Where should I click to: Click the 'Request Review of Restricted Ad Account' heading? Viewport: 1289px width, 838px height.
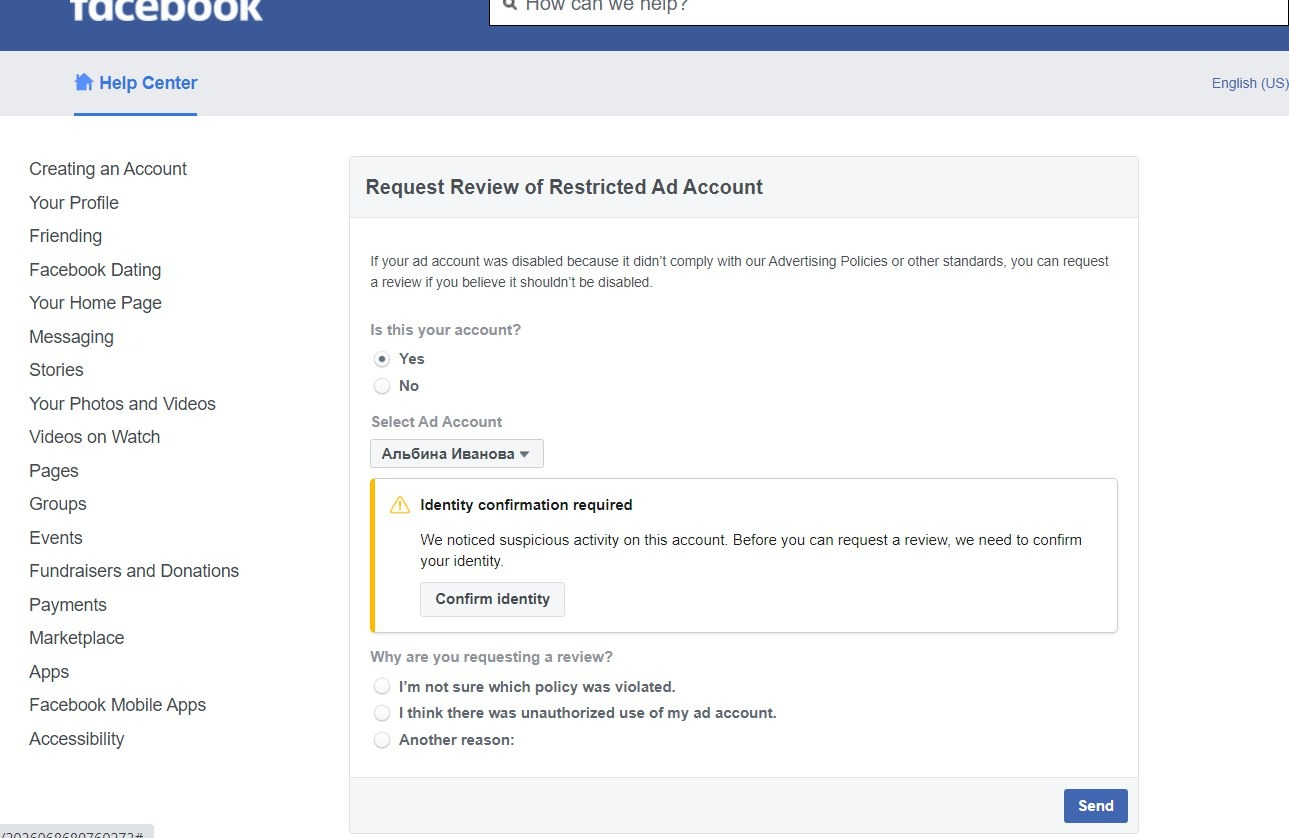[x=564, y=187]
